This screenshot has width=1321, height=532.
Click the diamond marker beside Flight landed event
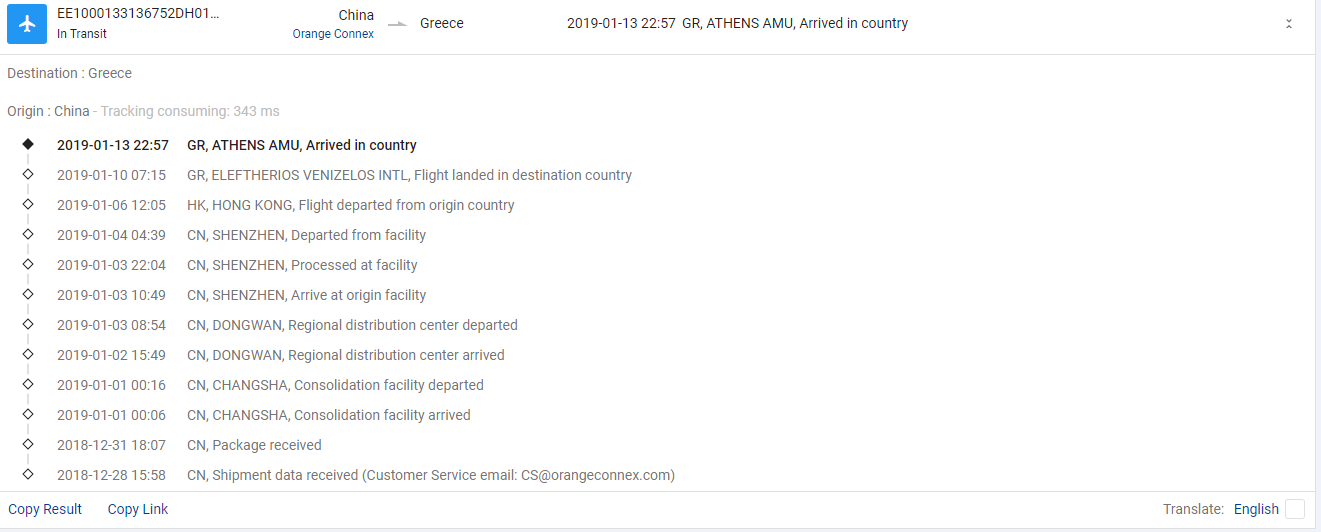pyautogui.click(x=28, y=174)
